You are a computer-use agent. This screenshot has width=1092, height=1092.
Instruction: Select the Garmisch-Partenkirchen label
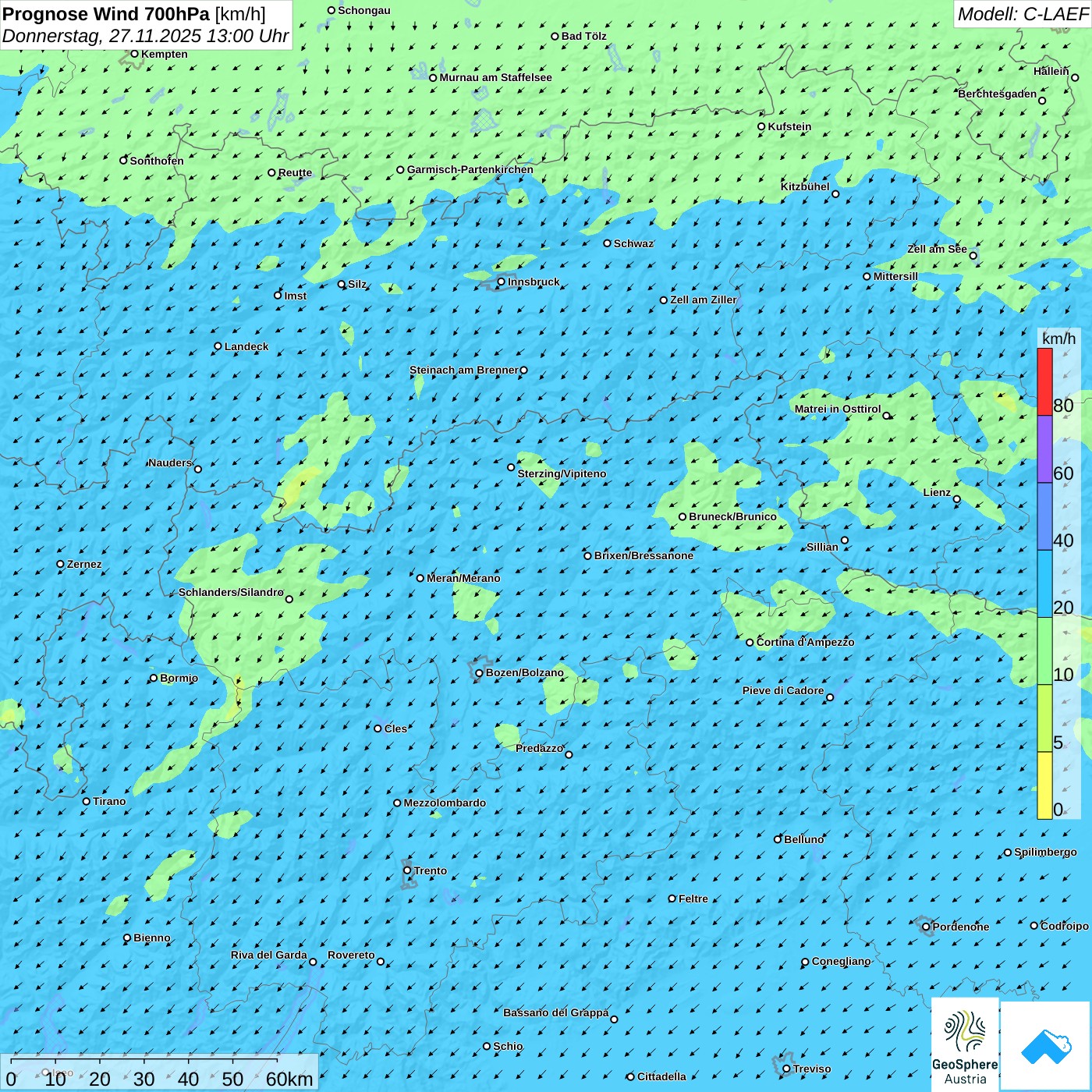point(470,169)
